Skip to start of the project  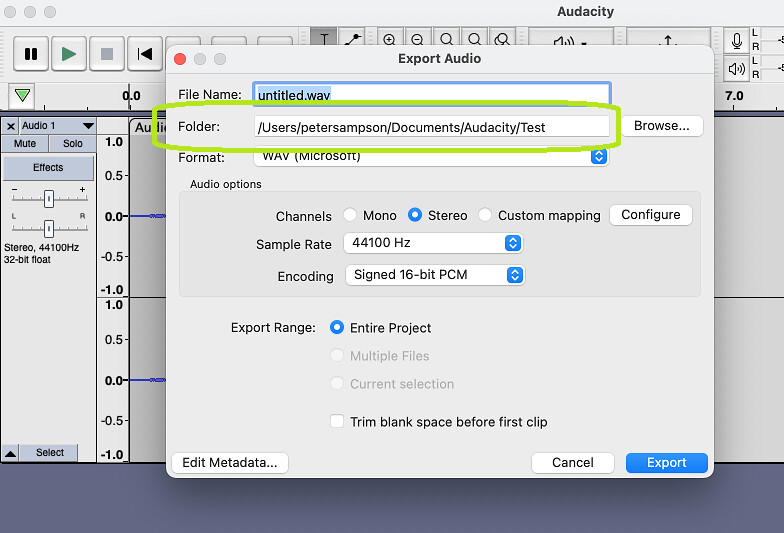pyautogui.click(x=145, y=54)
